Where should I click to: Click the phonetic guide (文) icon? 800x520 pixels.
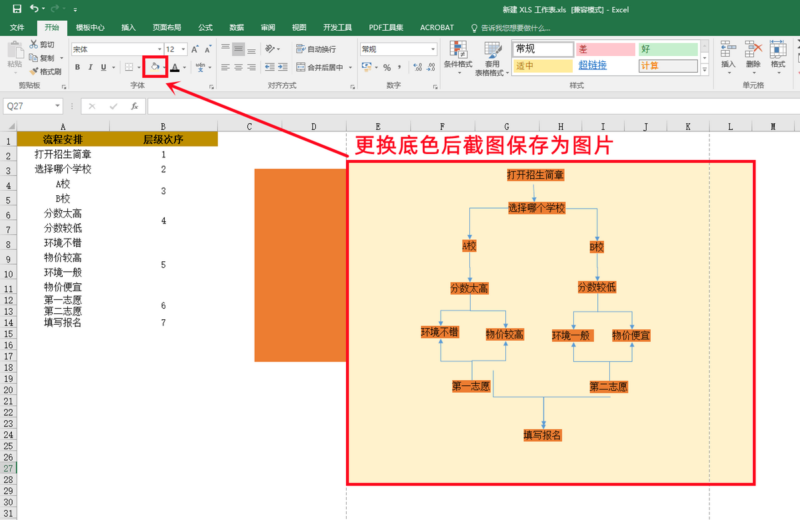(x=200, y=67)
